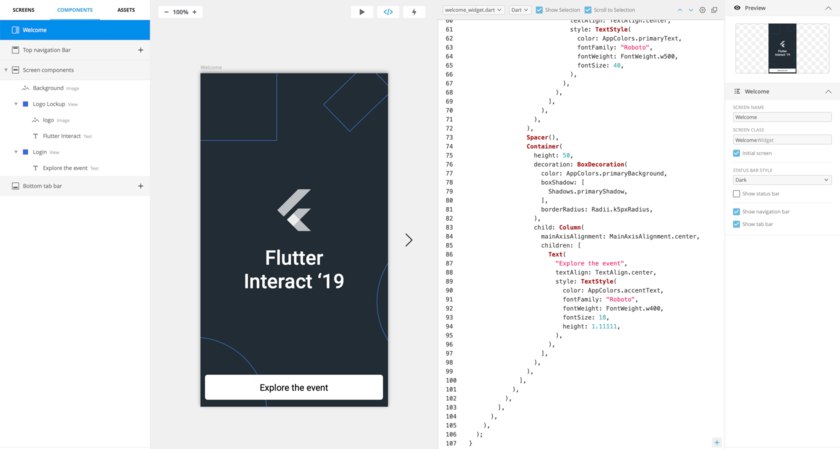Click the Welcome label above the canvas
Viewport: 840px width, 449px height.
211,68
